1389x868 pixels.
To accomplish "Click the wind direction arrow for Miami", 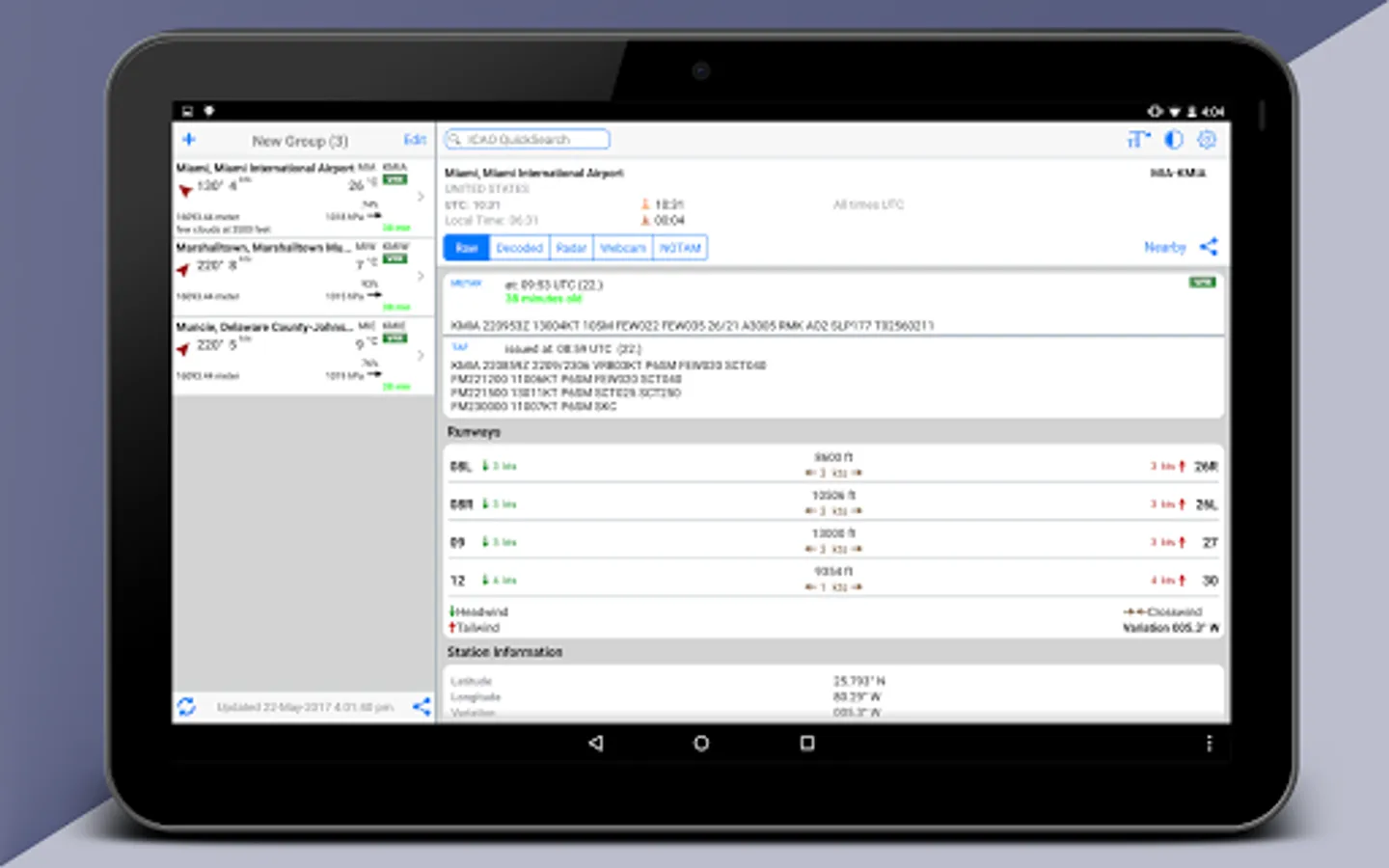I will 184,190.
